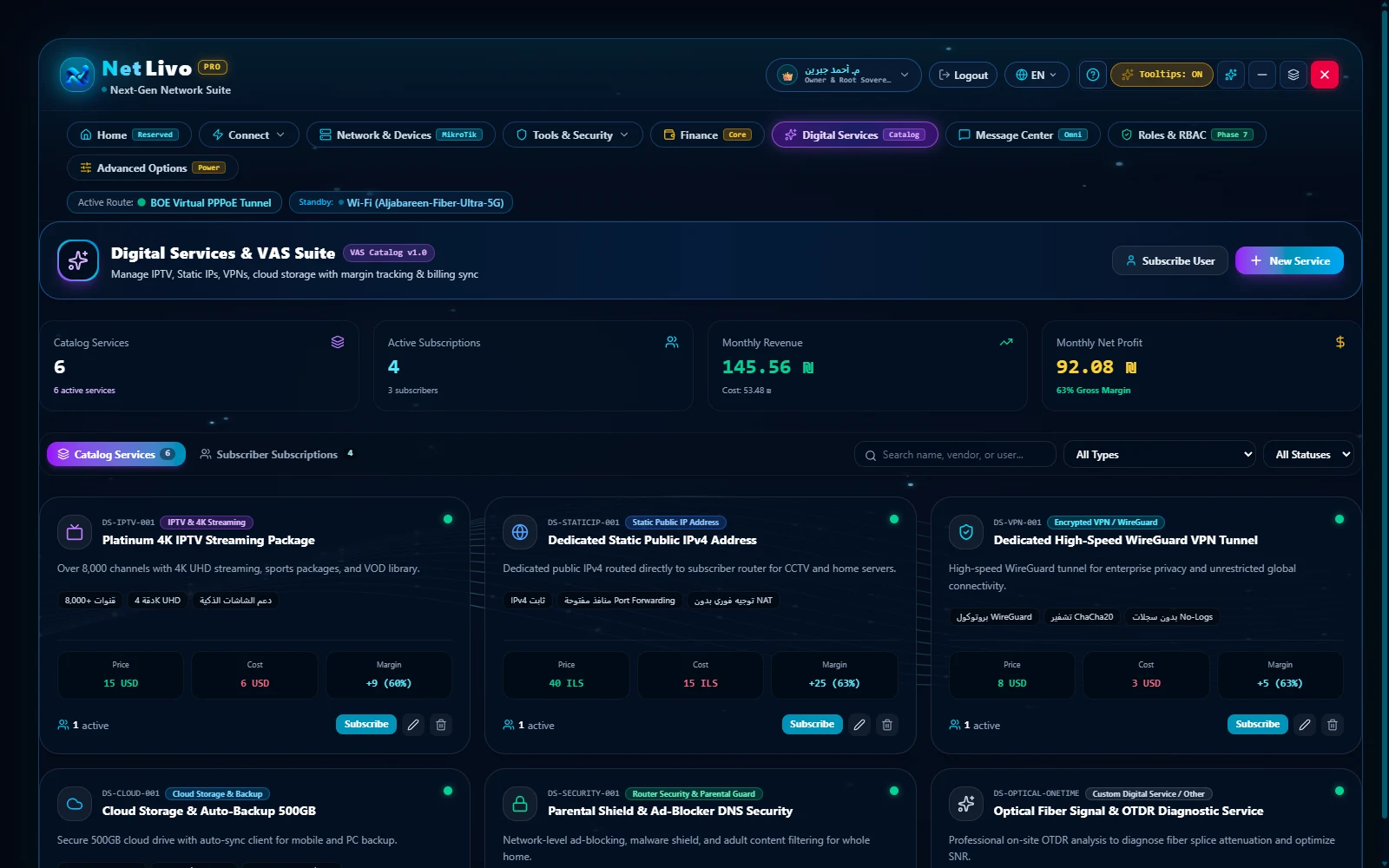Open Roles & RBAC section
Screen dimensions: 1389x868
pyautogui.click(x=1187, y=135)
